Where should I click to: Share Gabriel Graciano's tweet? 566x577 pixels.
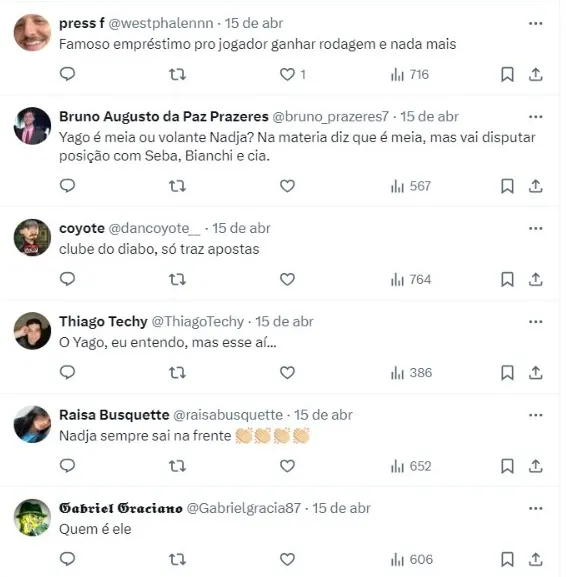click(535, 560)
